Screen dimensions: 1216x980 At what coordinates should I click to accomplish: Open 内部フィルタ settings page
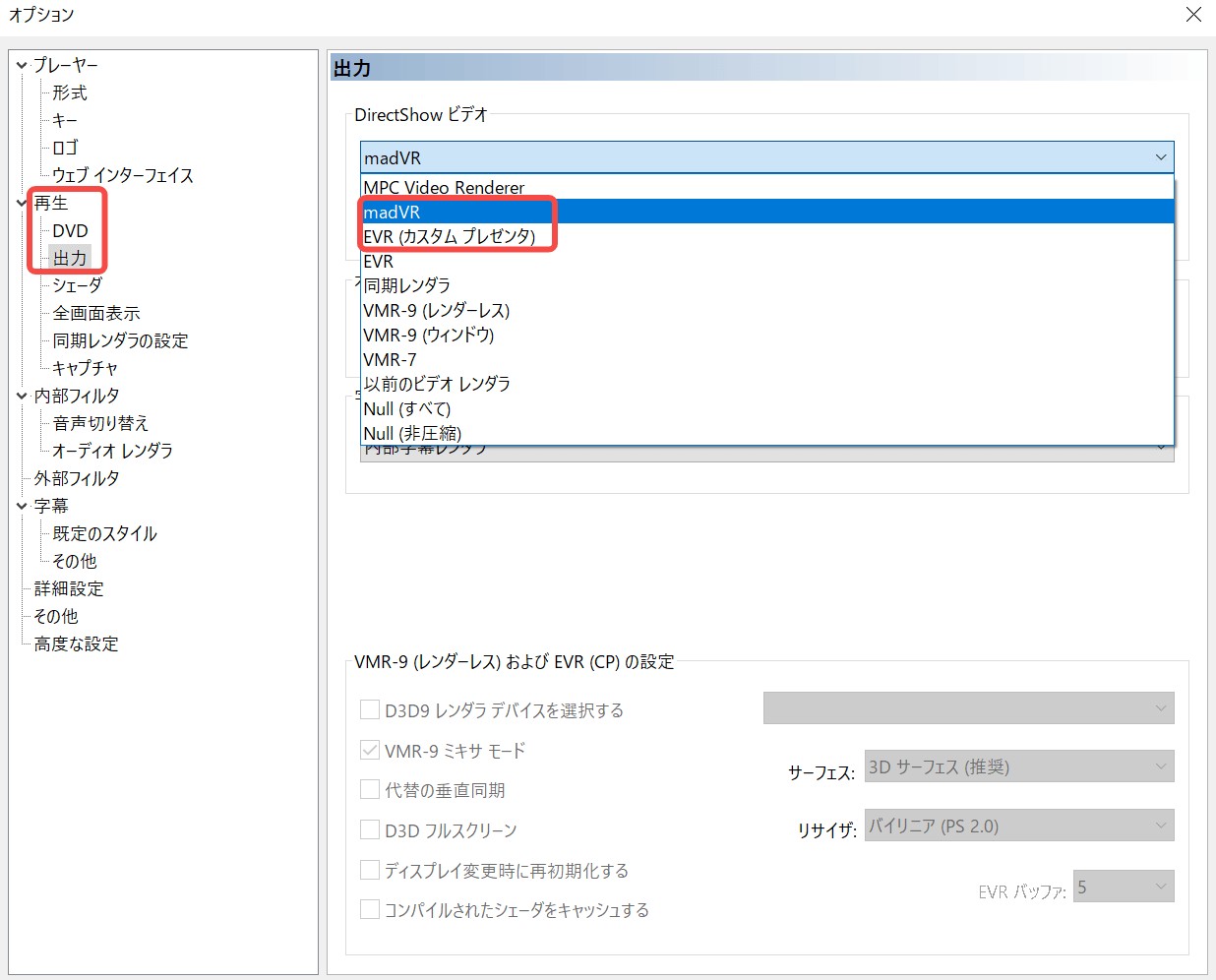(x=77, y=396)
